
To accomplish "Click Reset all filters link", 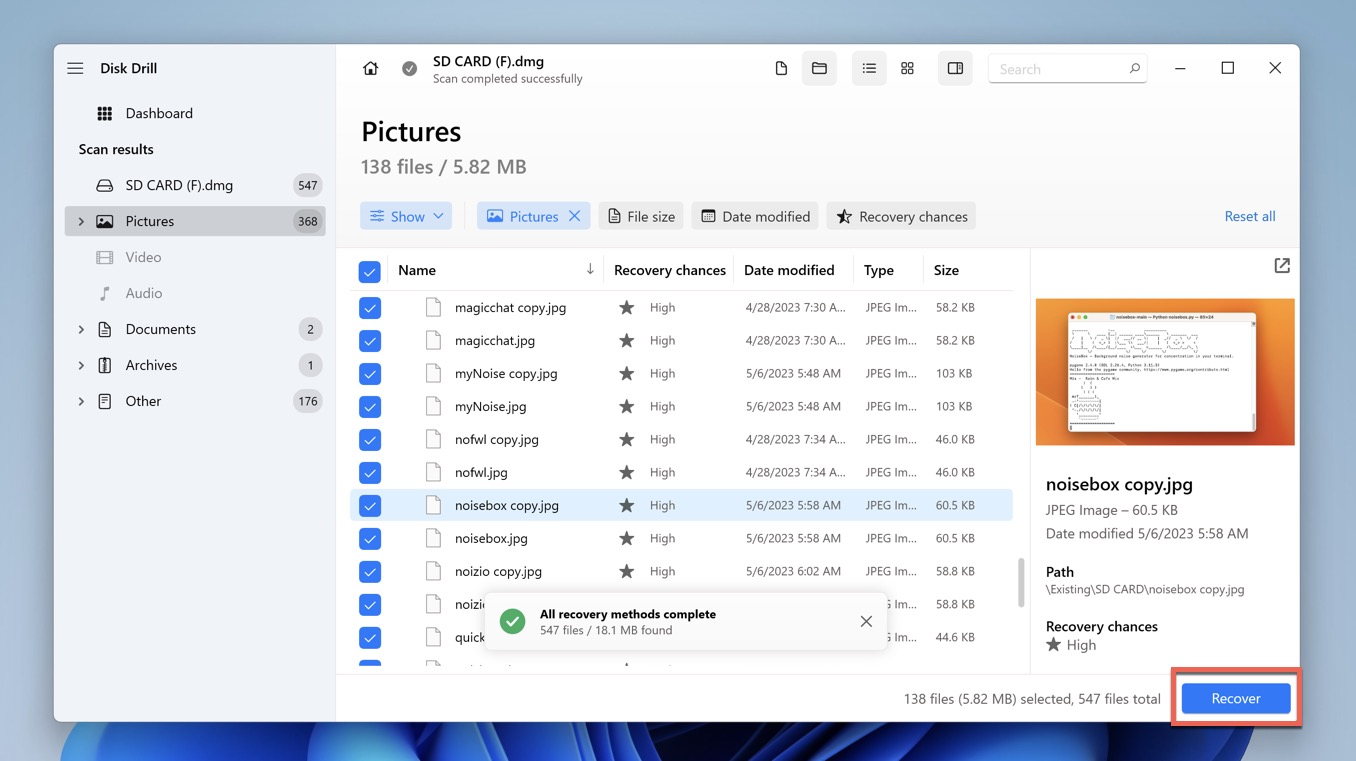I will coord(1250,216).
